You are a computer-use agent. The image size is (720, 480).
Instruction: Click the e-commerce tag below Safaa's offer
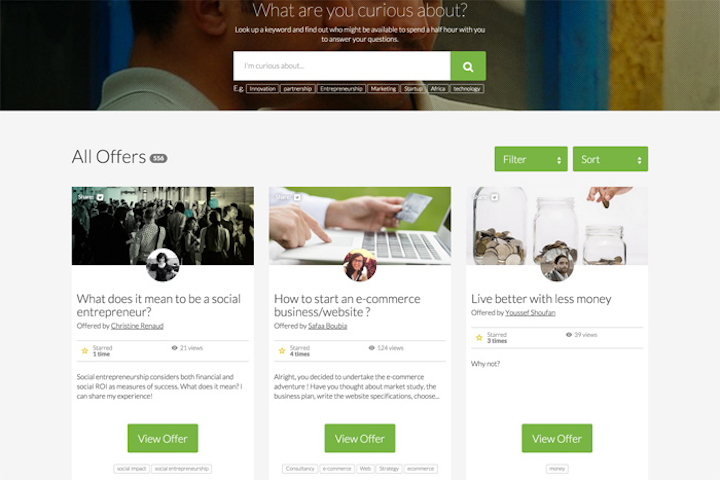pyautogui.click(x=337, y=469)
